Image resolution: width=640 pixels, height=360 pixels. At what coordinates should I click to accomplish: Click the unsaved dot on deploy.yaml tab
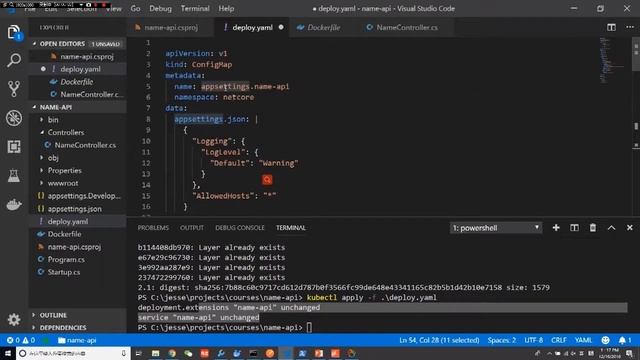point(281,27)
